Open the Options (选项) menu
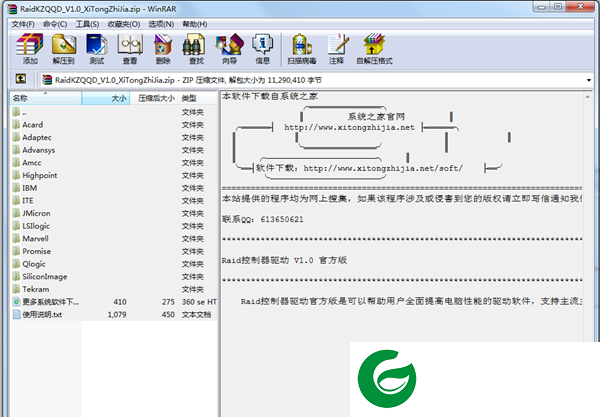Screen dimensions: 600x417 (161, 24)
